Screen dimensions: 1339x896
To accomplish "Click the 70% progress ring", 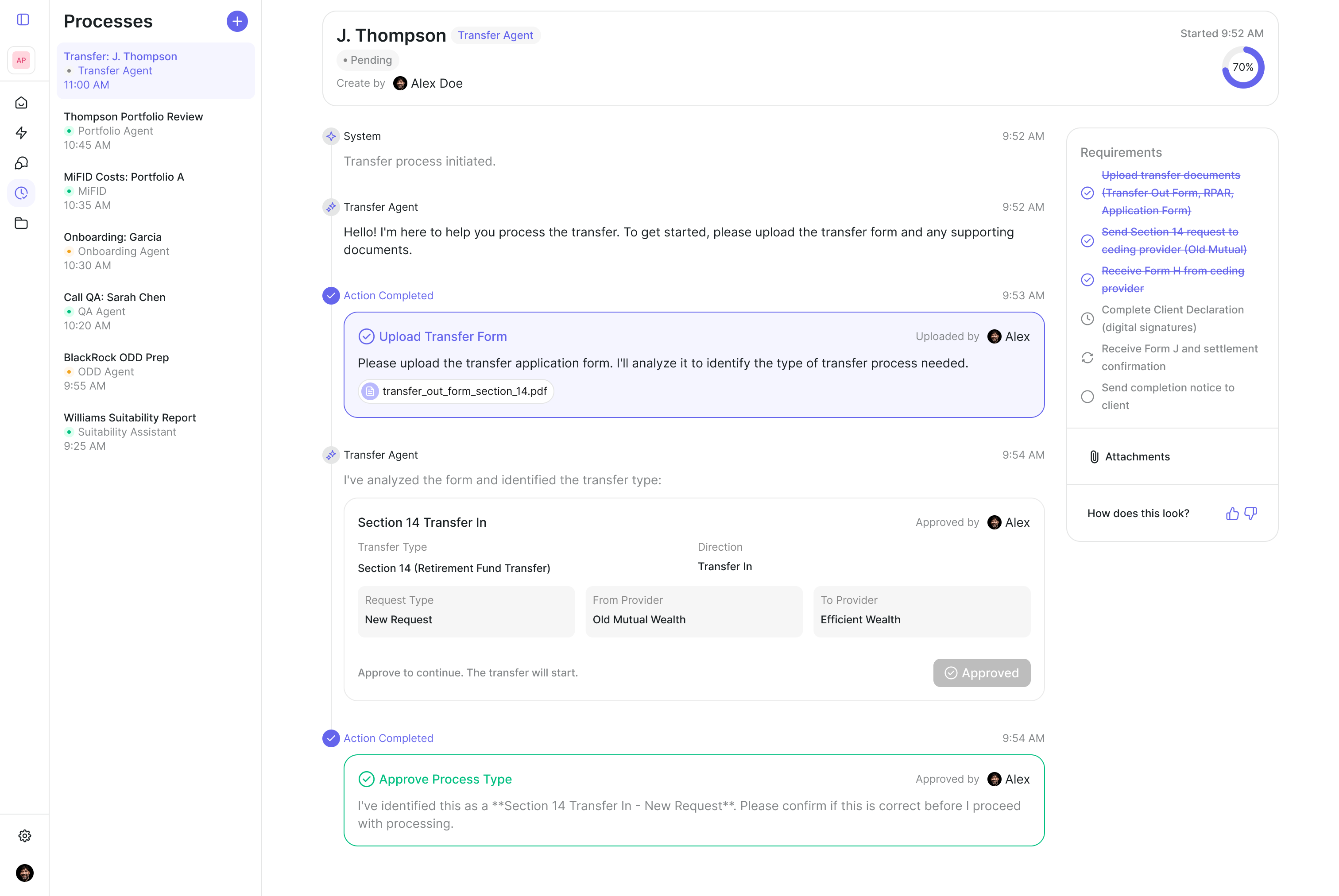I will click(1242, 67).
